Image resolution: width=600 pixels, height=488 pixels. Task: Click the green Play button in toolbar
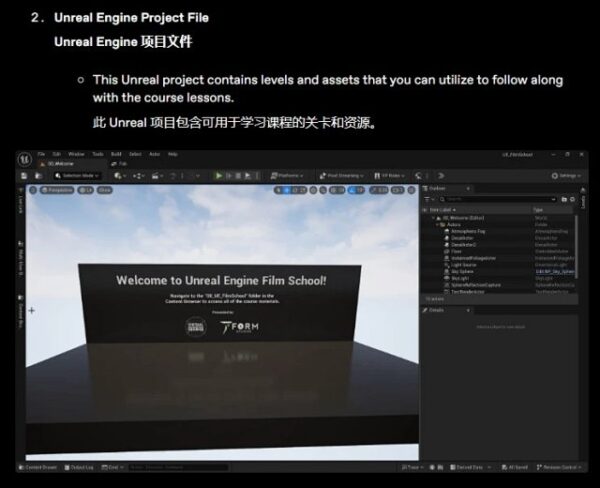219,175
